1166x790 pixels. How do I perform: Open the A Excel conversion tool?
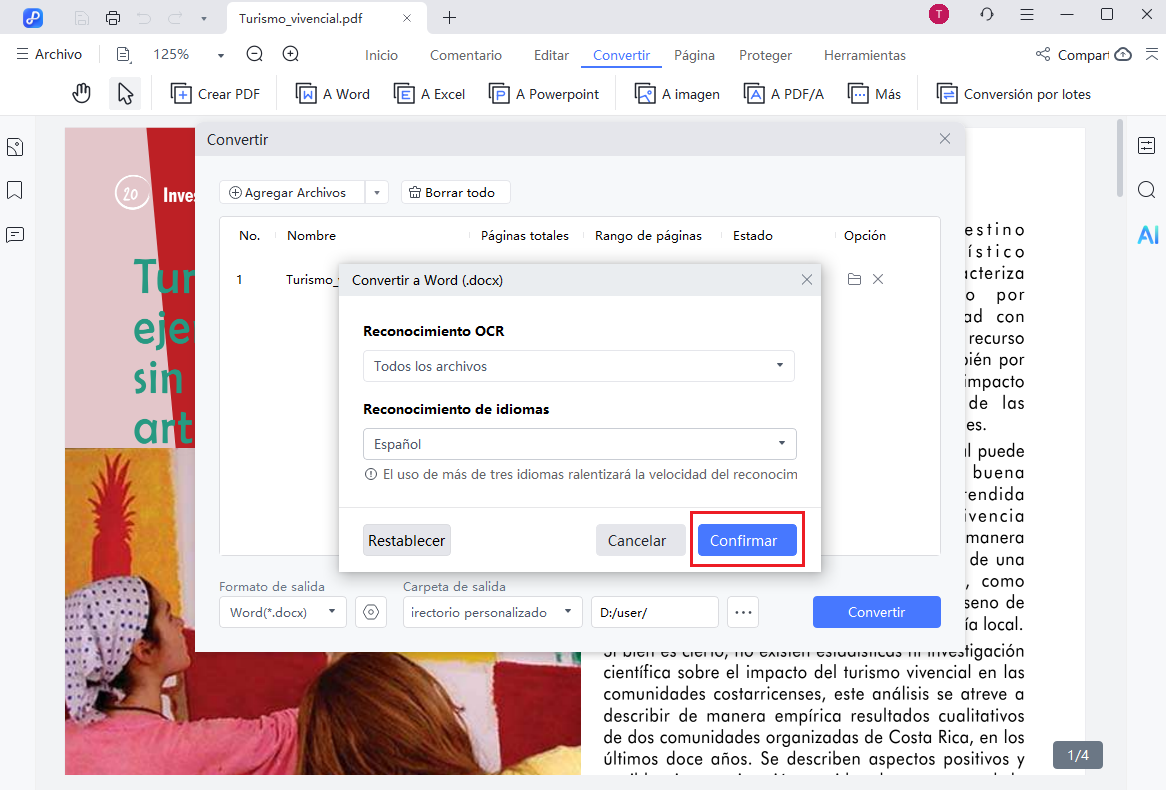tap(429, 92)
